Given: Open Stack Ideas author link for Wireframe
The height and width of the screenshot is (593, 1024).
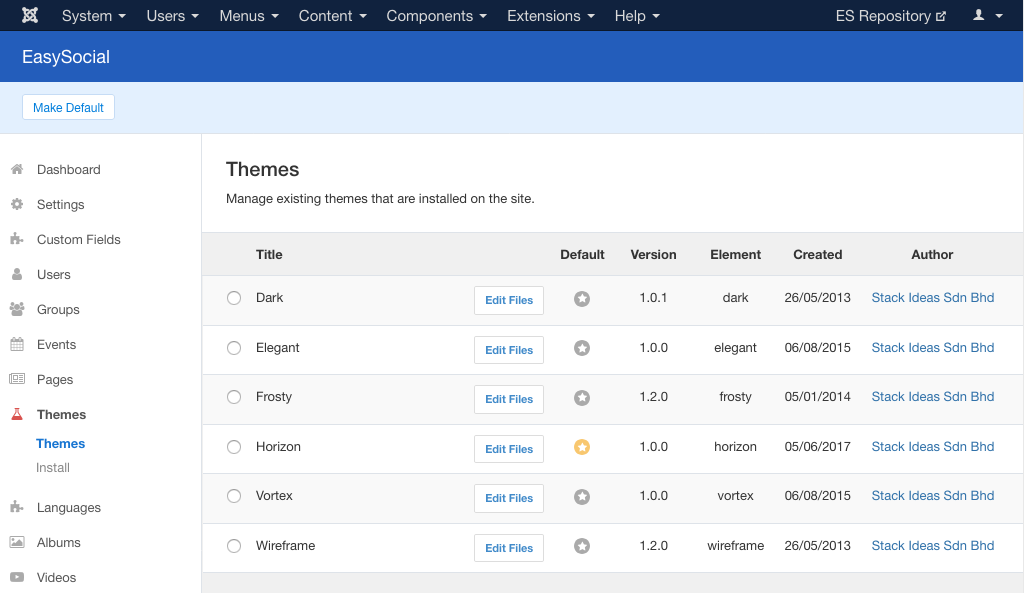Looking at the screenshot, I should [933, 545].
